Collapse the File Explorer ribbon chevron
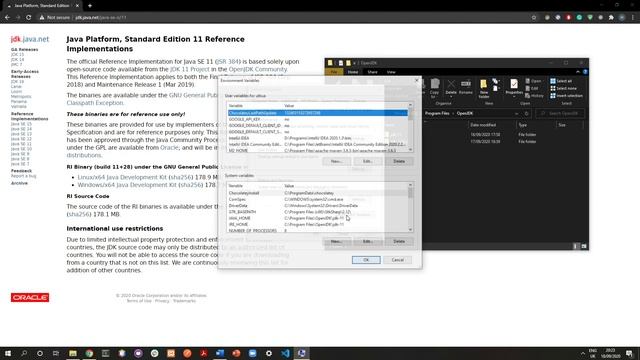This screenshot has width=640, height=360. (578, 72)
